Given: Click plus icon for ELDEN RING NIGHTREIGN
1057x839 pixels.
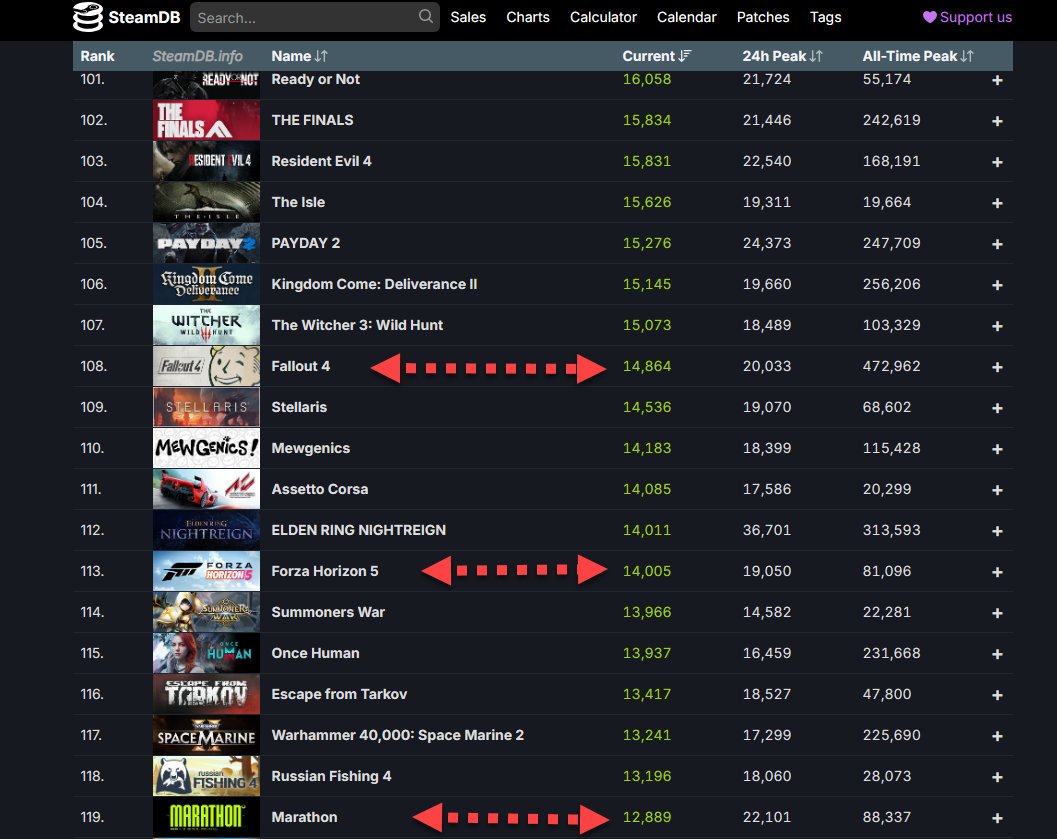Looking at the screenshot, I should (x=997, y=532).
